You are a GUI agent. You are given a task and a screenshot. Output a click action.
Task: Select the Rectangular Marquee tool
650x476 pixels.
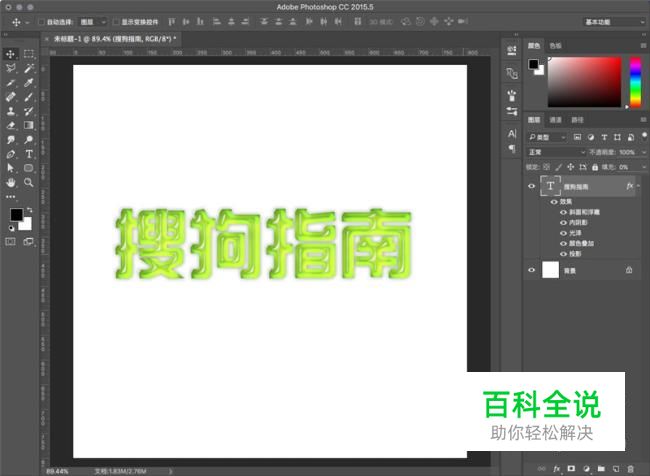pos(29,54)
